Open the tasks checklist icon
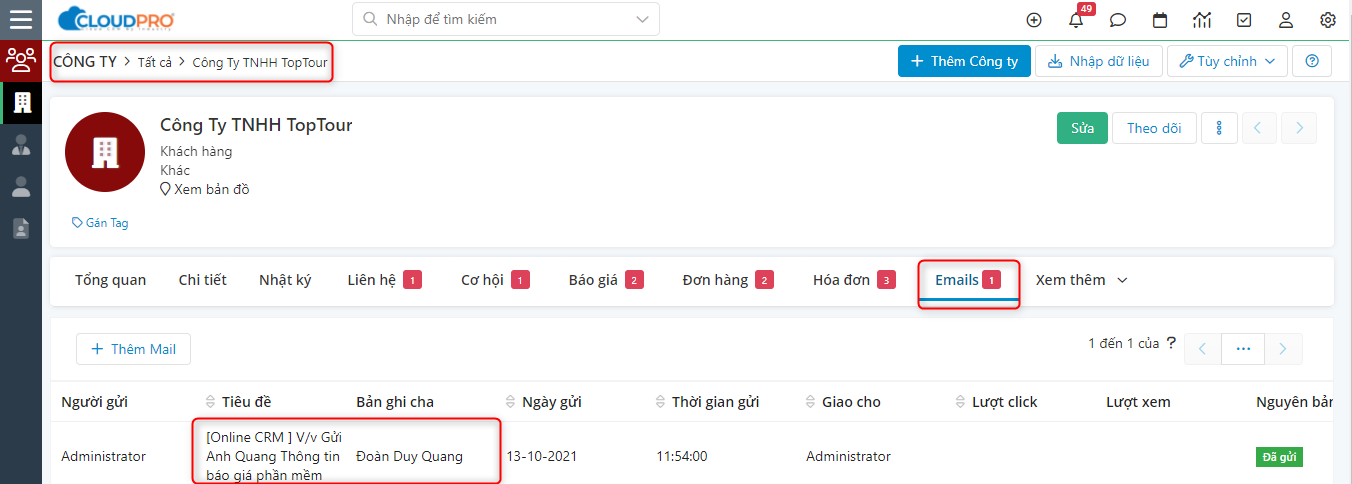1352x484 pixels. 1244,20
